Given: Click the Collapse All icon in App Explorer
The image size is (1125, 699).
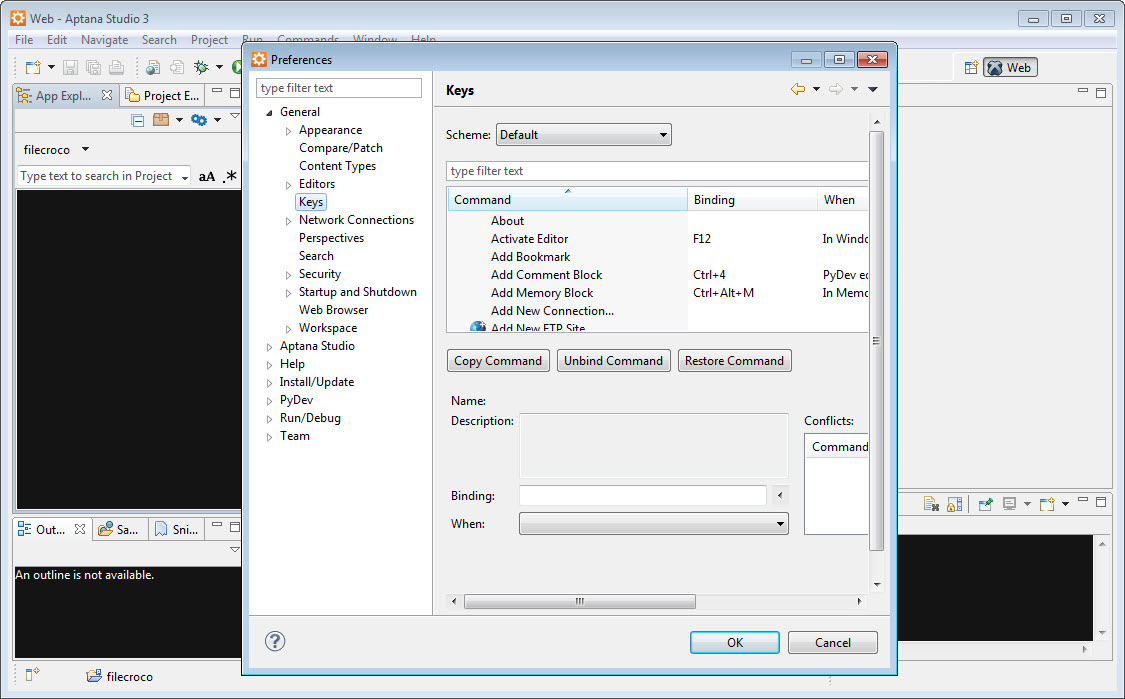Looking at the screenshot, I should pos(138,120).
